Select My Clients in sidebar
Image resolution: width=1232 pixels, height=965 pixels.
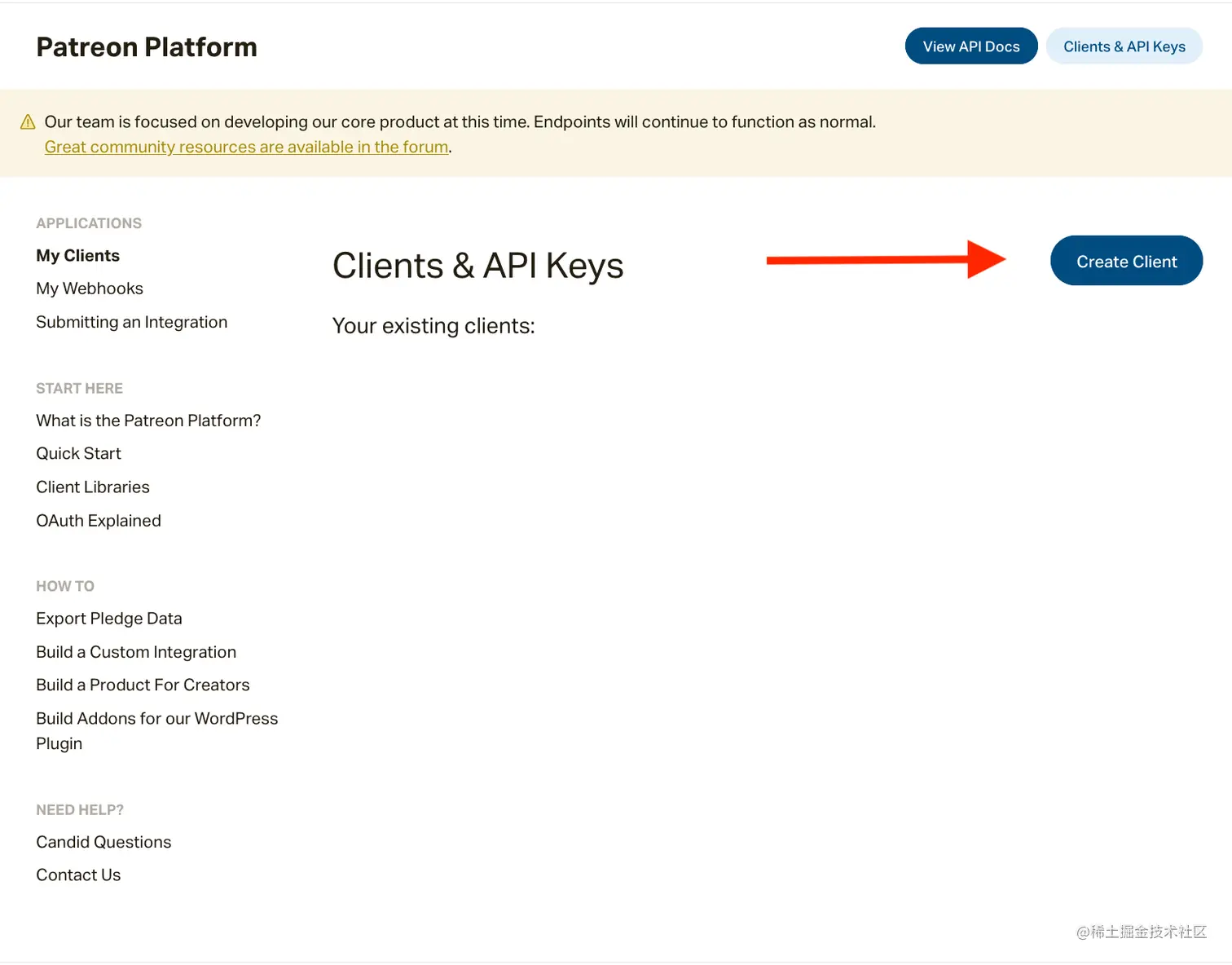[x=77, y=256]
